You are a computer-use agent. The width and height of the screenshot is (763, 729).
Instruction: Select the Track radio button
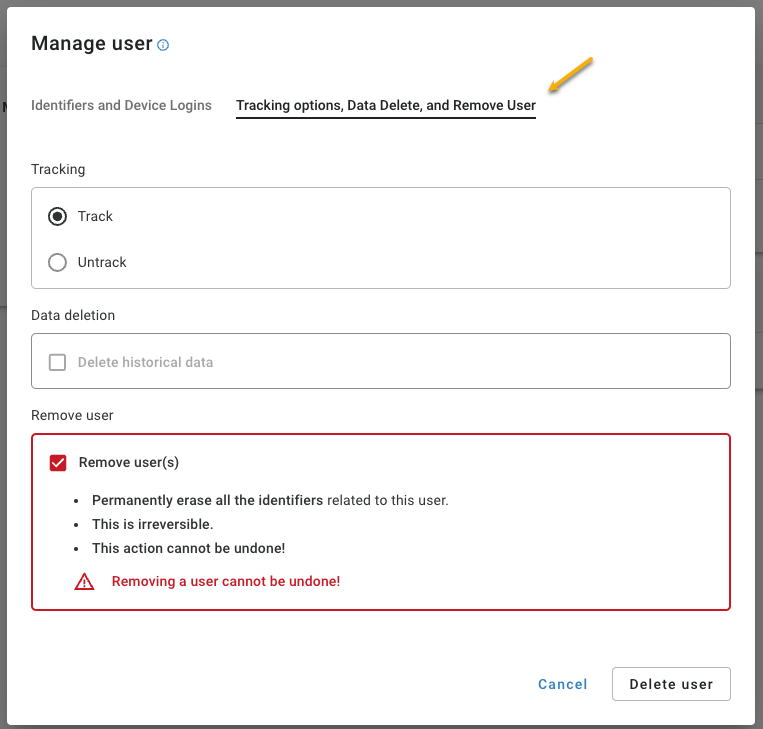tap(57, 216)
